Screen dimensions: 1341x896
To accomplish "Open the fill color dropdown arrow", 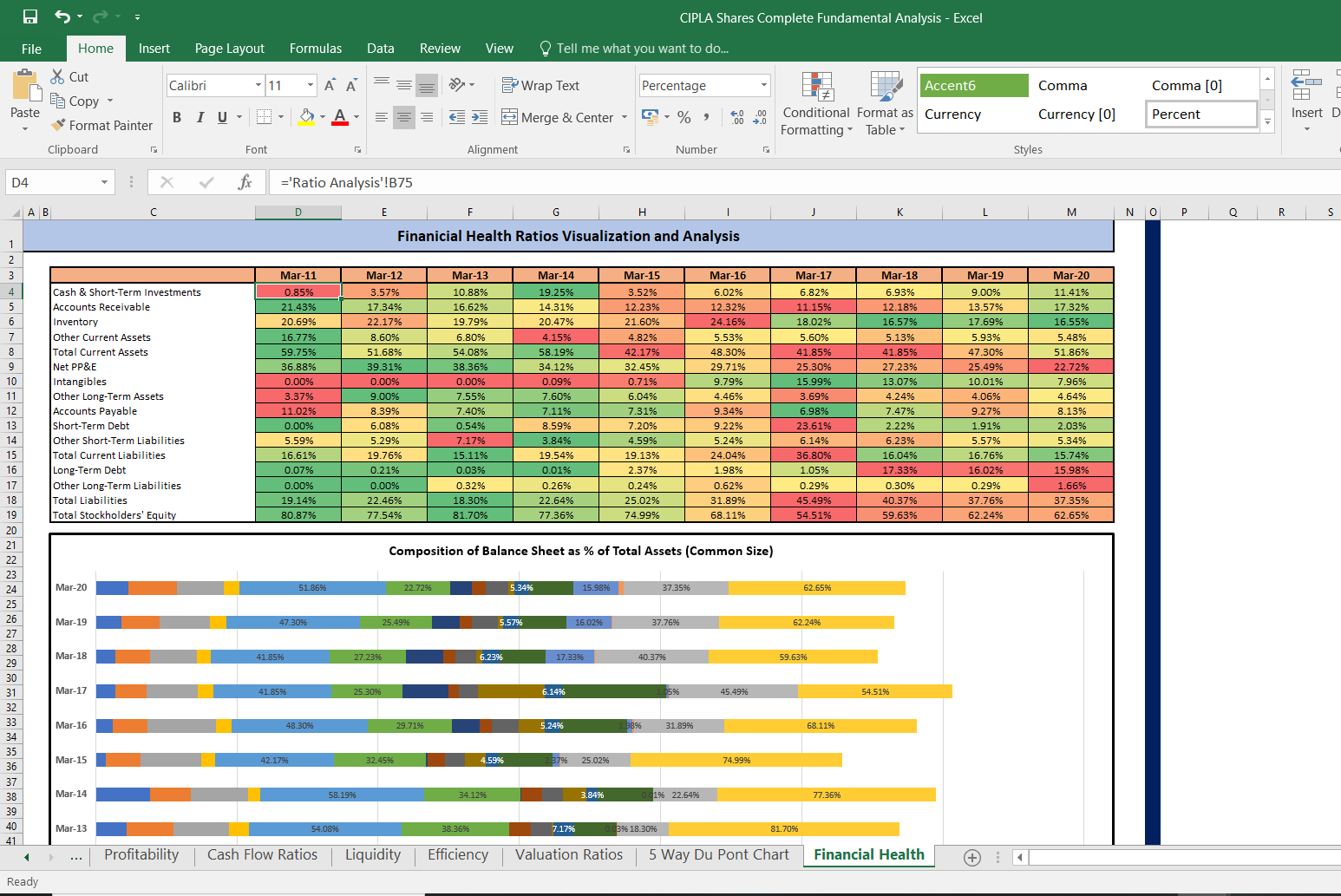I will click(323, 117).
